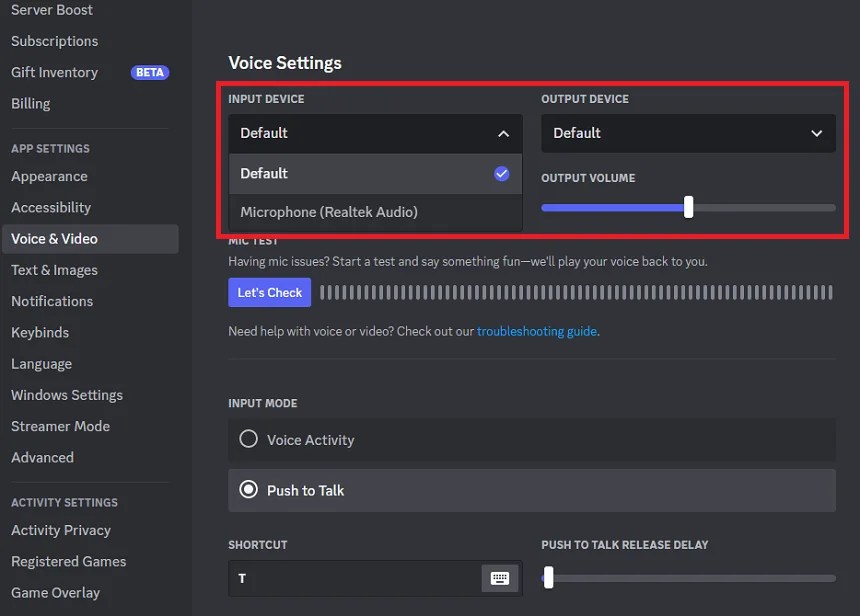Viewport: 860px width, 616px height.
Task: Go to Appearance settings
Action: tap(49, 176)
